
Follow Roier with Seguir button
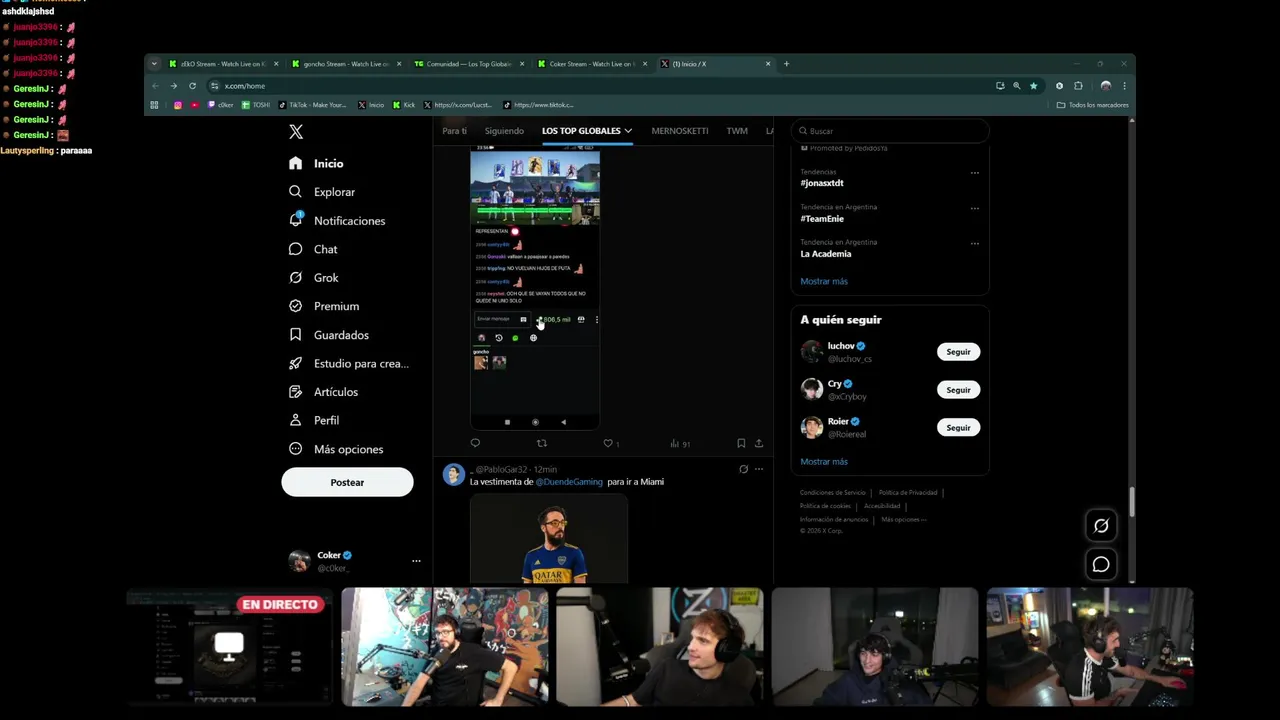click(958, 428)
